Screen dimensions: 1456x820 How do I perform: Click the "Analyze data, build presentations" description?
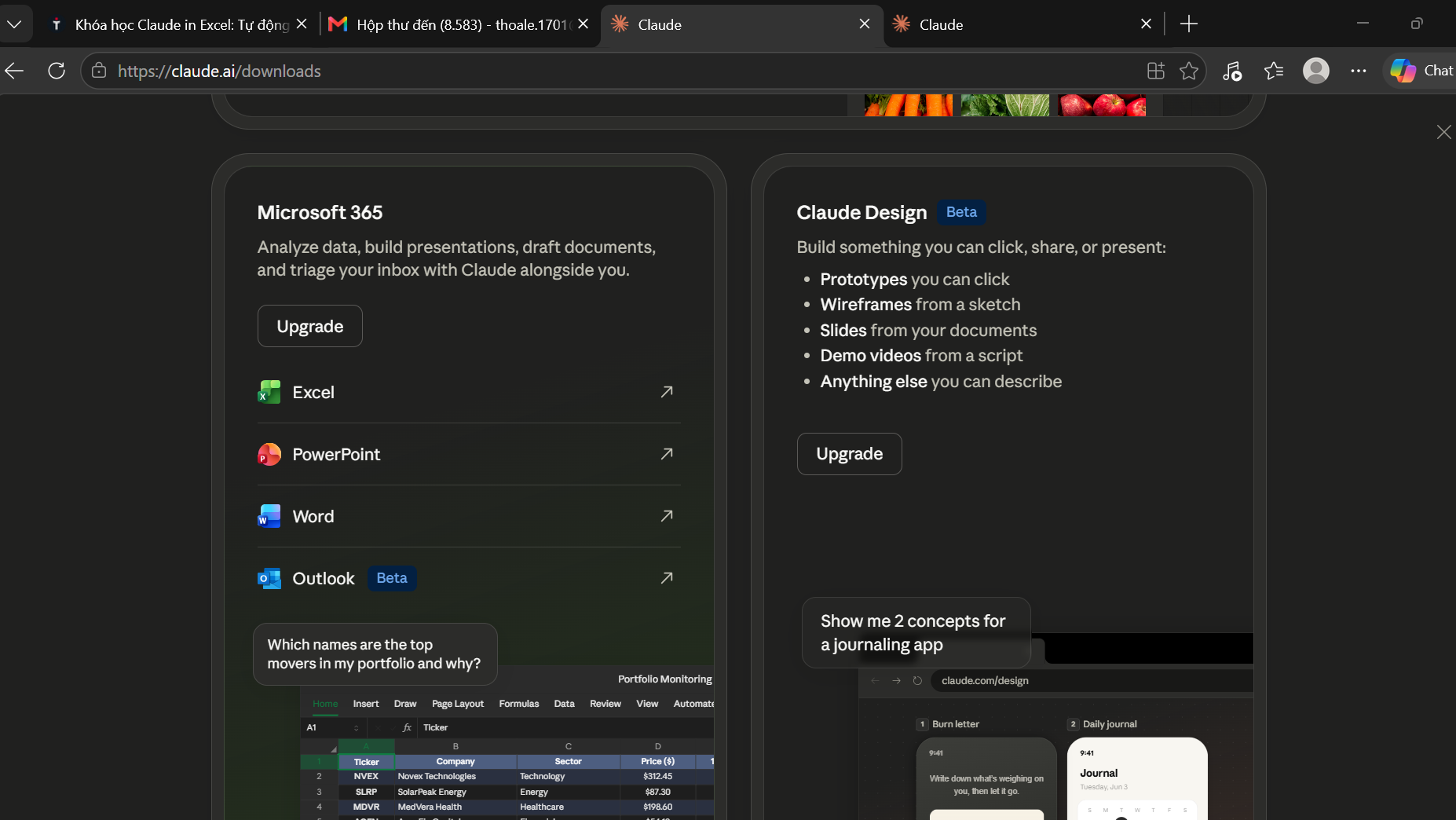coord(456,258)
